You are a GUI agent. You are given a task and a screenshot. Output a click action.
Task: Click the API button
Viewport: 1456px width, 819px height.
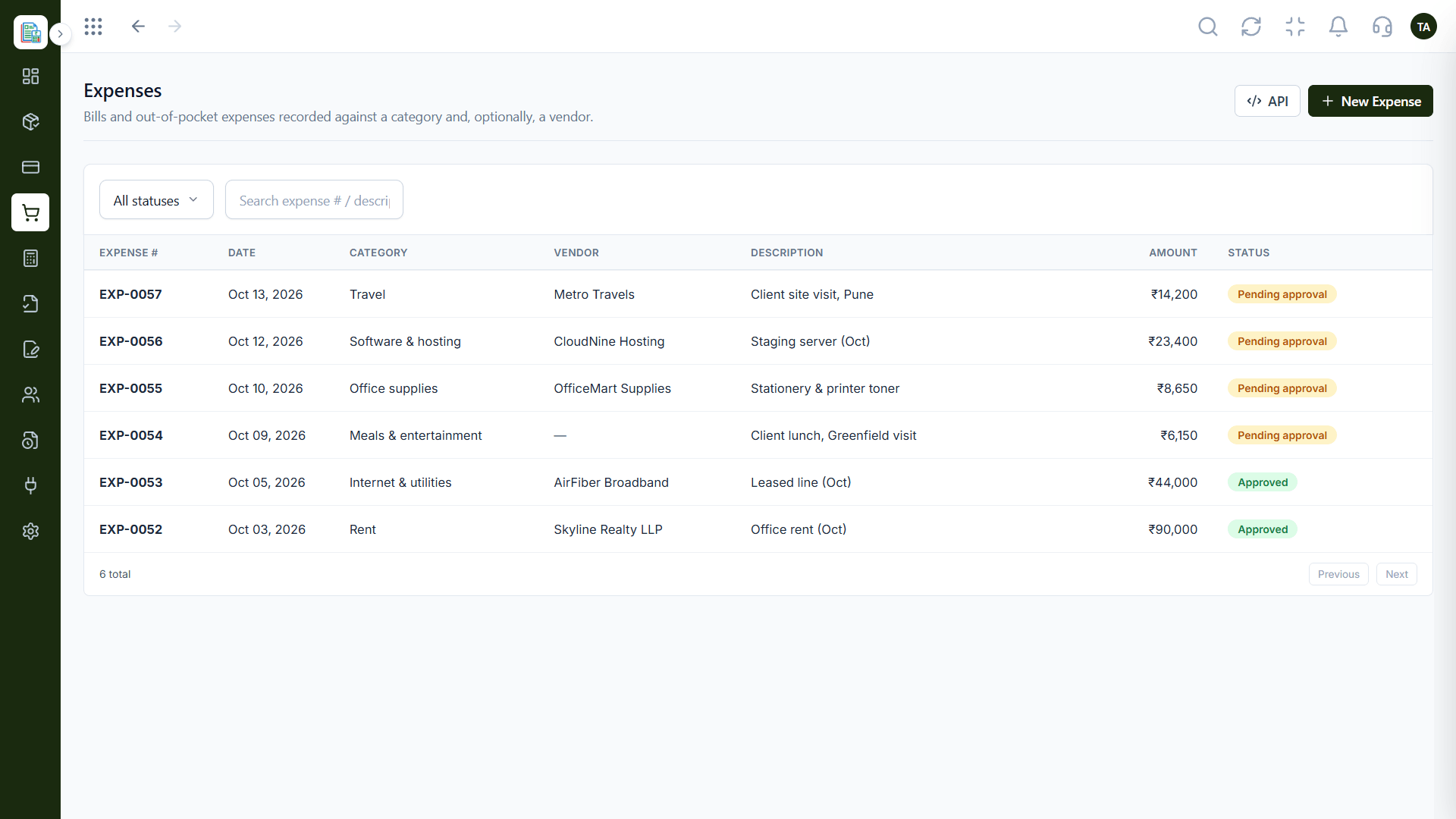pos(1267,101)
